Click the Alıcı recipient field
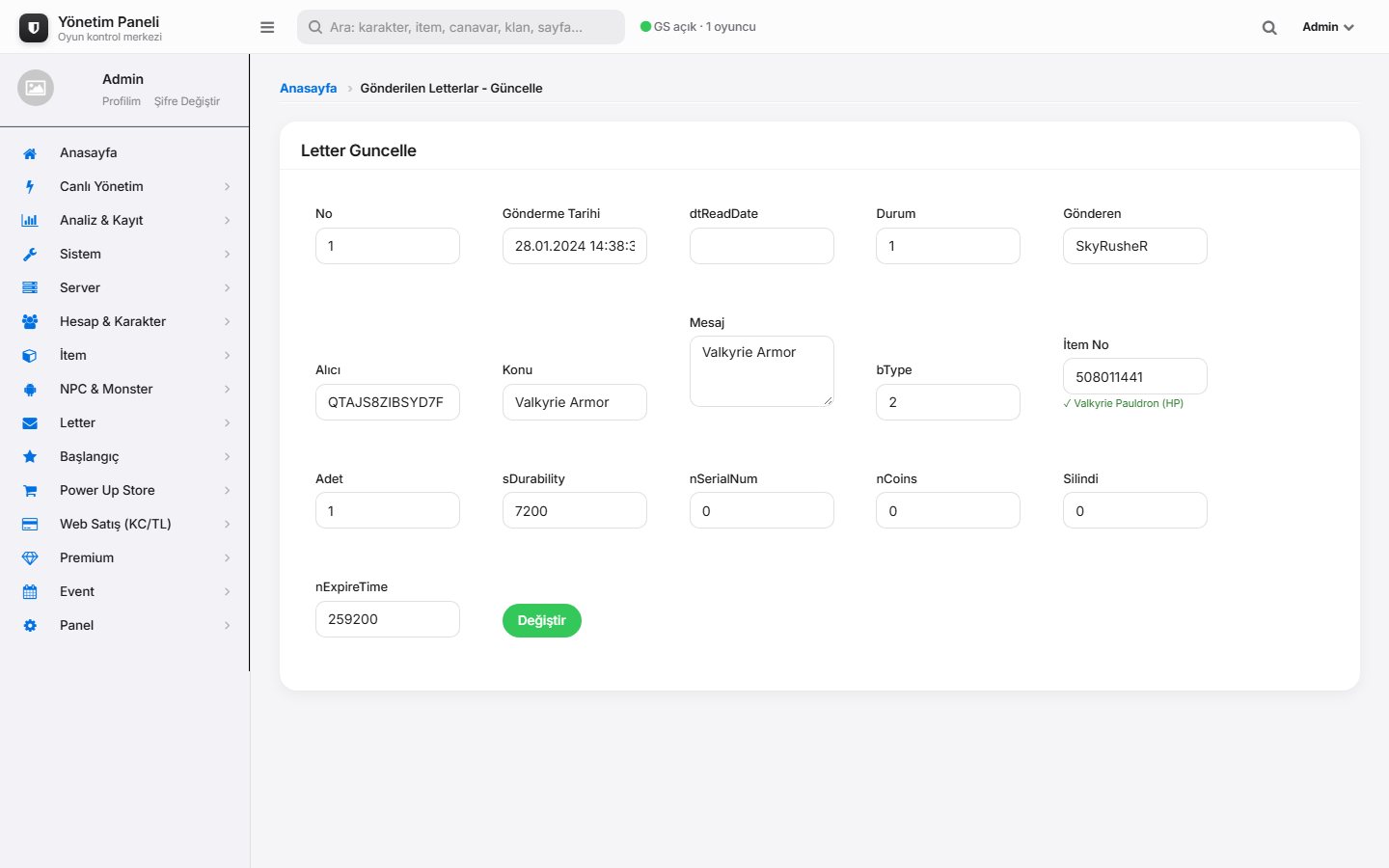 [388, 402]
